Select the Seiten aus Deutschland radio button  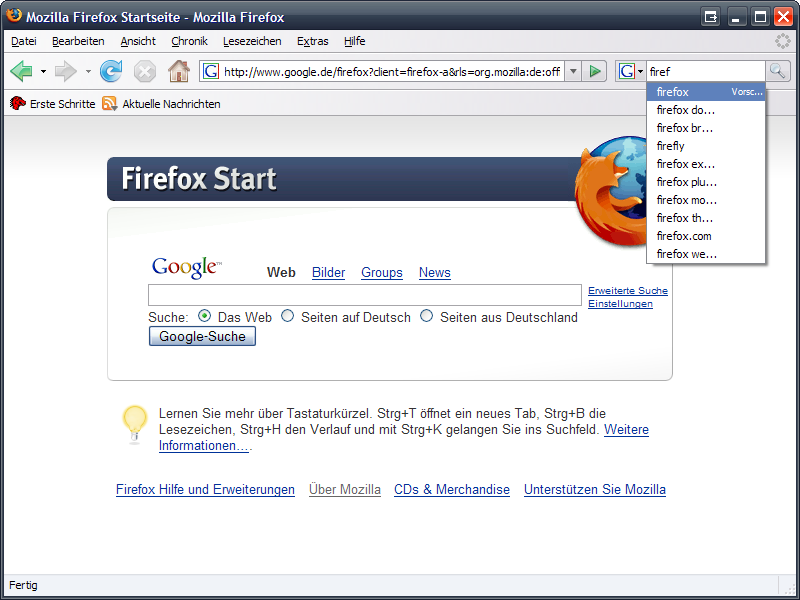427,316
